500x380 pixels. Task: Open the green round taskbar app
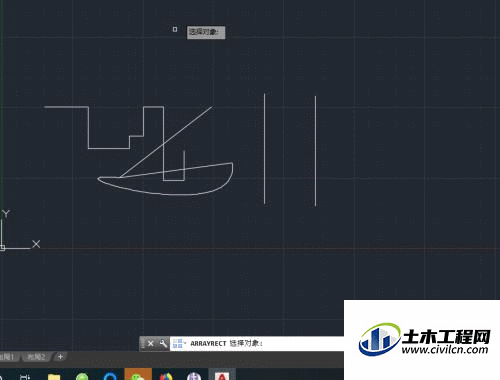[82, 377]
